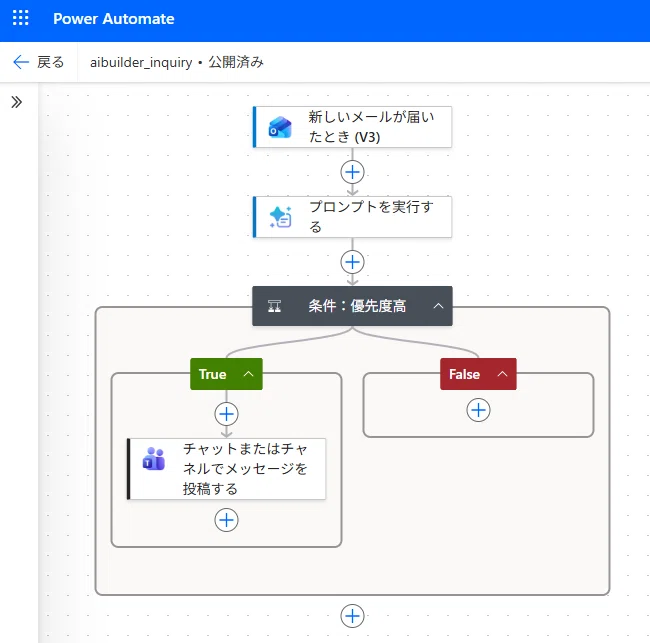
Task: Go back with the 戻る button
Action: pyautogui.click(x=39, y=62)
